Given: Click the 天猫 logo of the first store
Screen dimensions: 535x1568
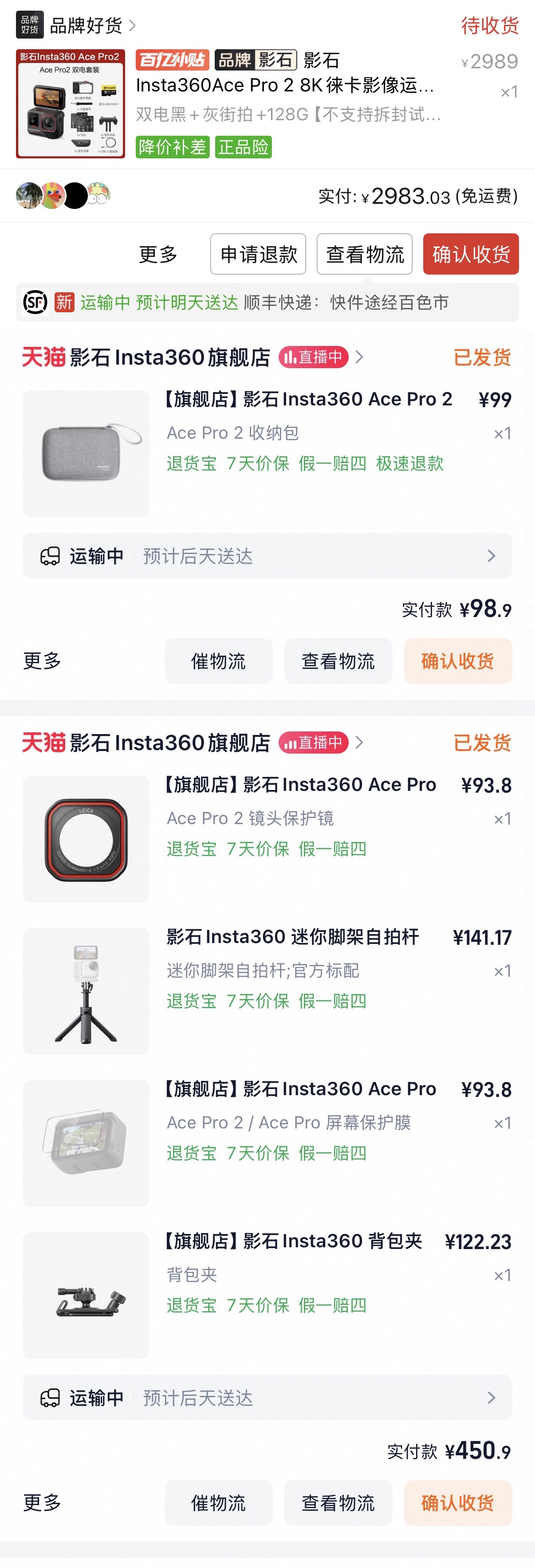Looking at the screenshot, I should click(x=43, y=357).
